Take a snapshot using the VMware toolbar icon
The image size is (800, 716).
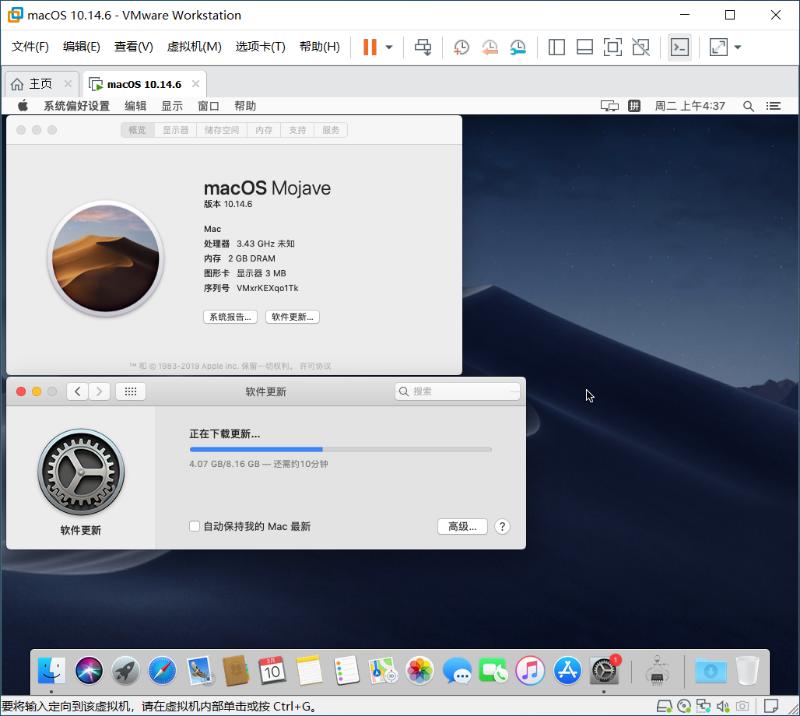(x=460, y=47)
